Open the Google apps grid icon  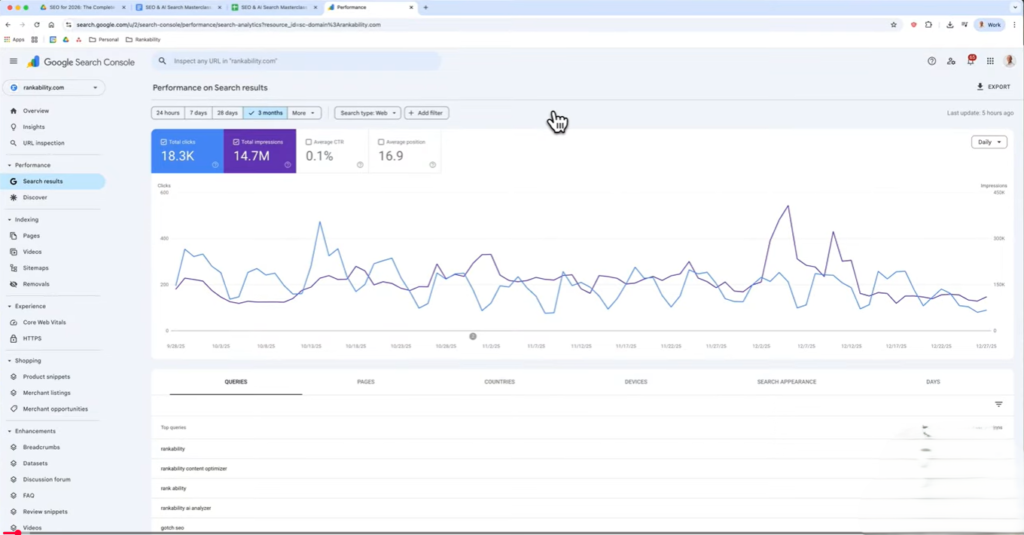pyautogui.click(x=990, y=61)
